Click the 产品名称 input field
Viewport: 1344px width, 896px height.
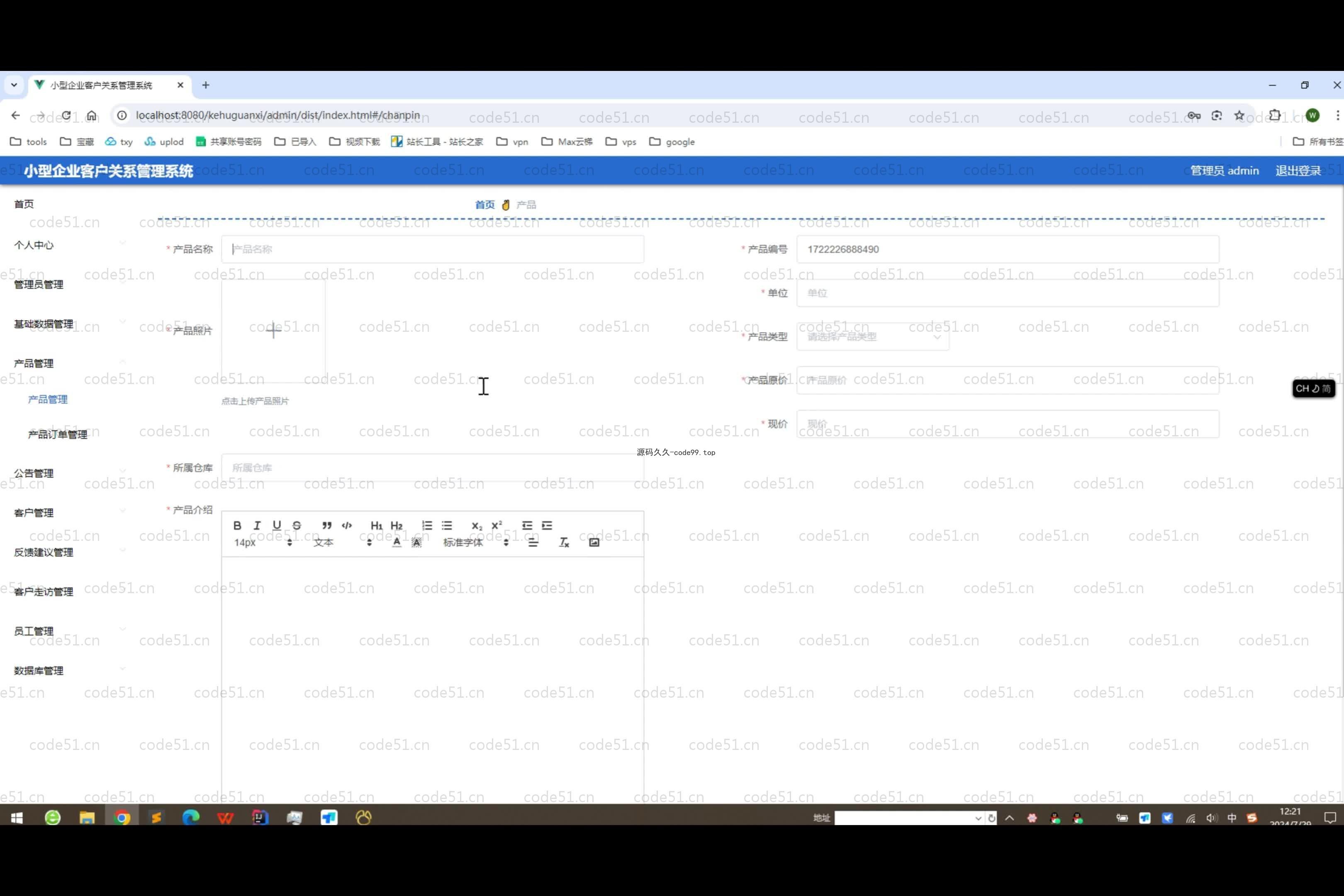(433, 249)
